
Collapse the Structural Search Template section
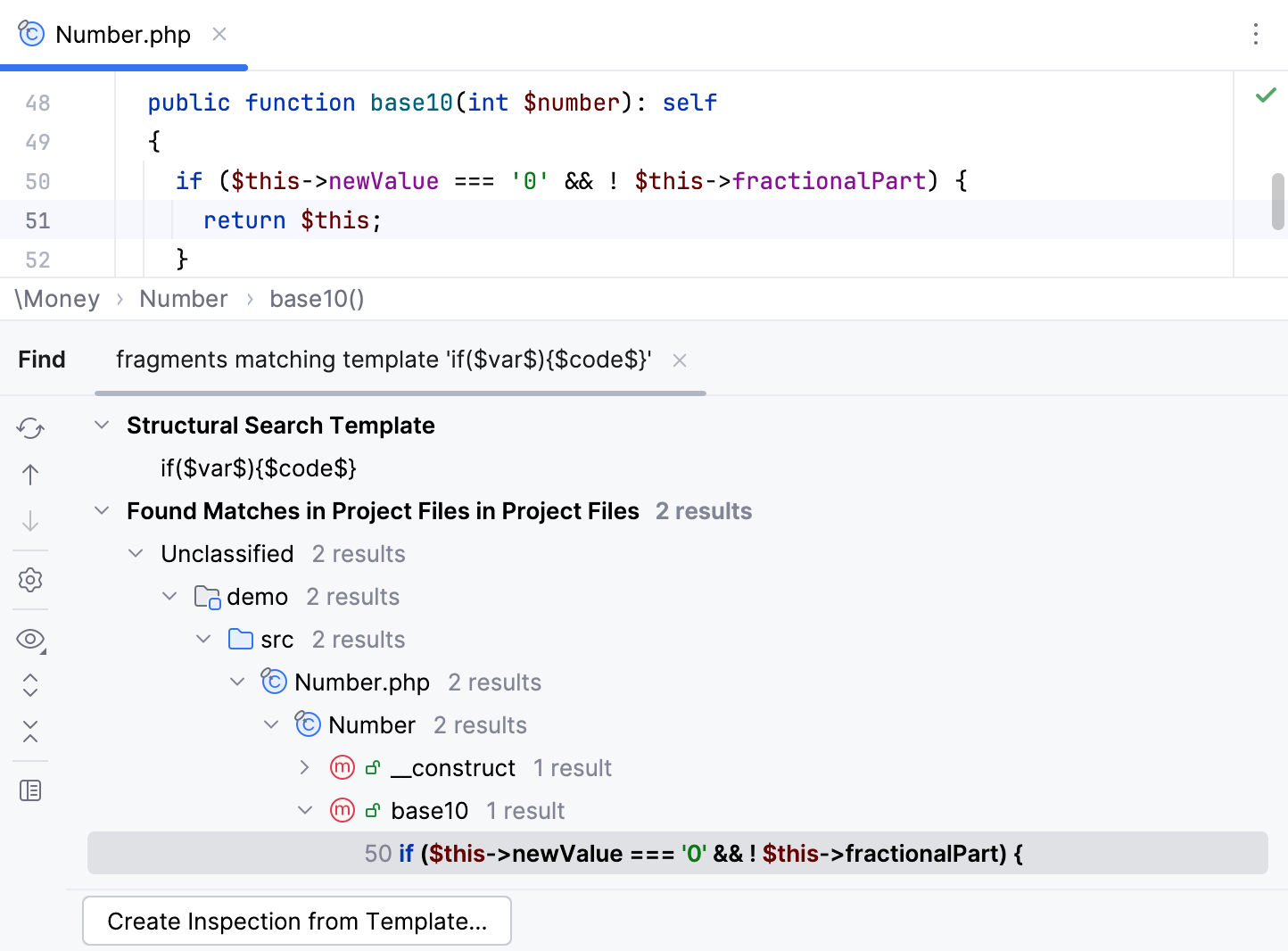(x=101, y=425)
